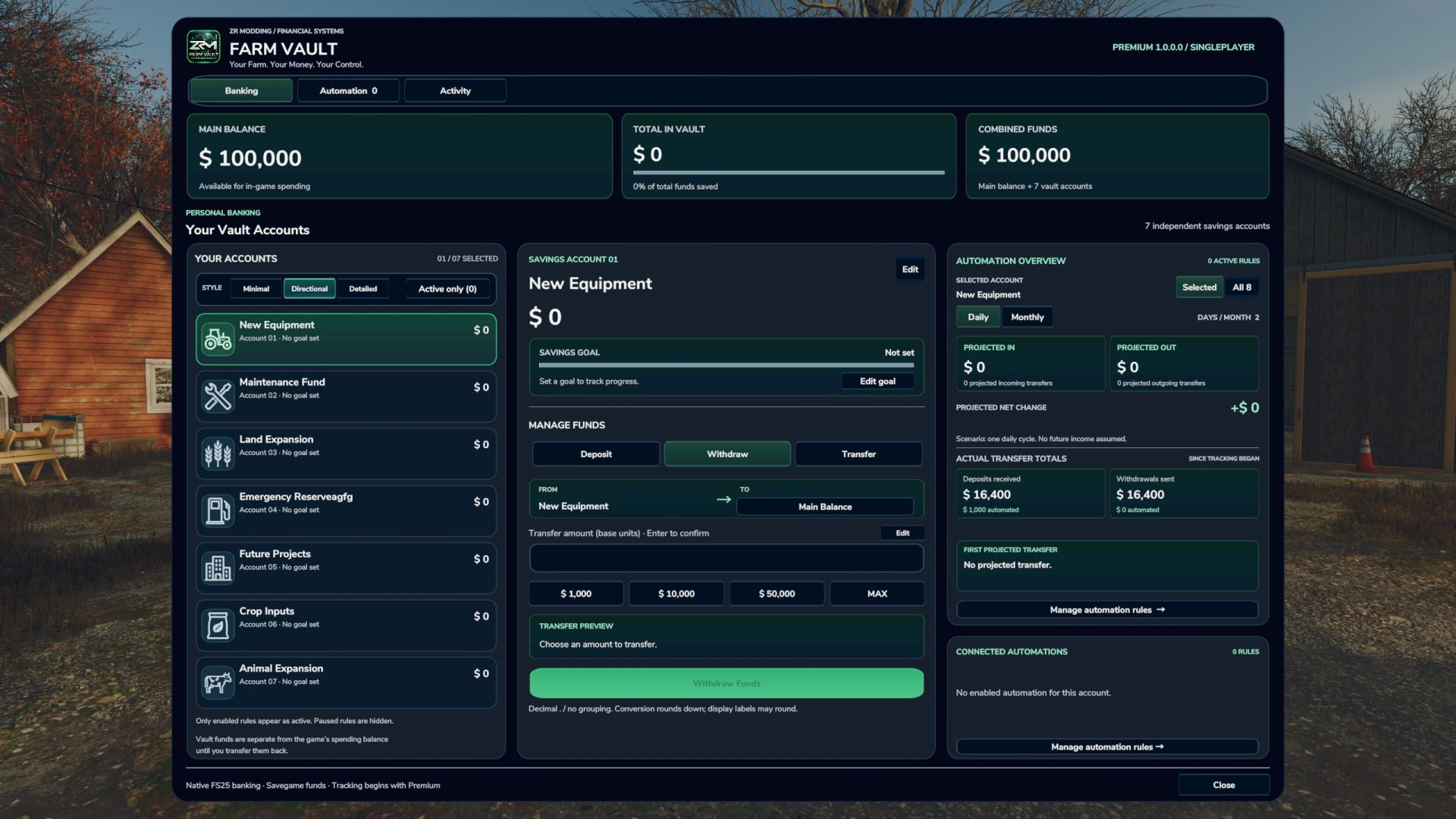This screenshot has width=1456, height=819.
Task: Click the building icon for Future Projects
Action: click(218, 568)
